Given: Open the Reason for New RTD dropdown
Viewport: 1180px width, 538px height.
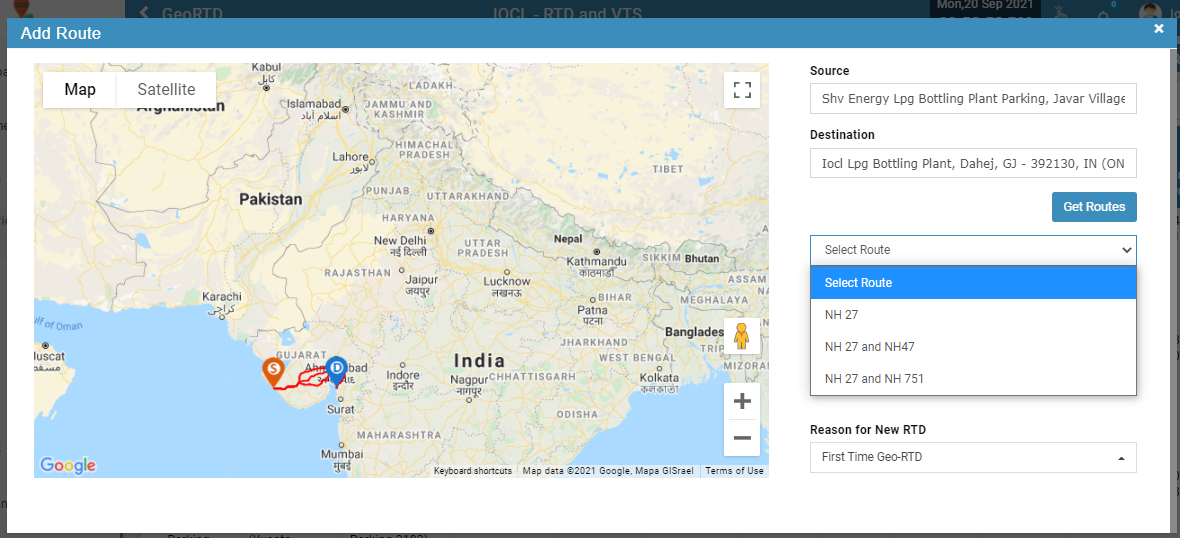Looking at the screenshot, I should [973, 457].
